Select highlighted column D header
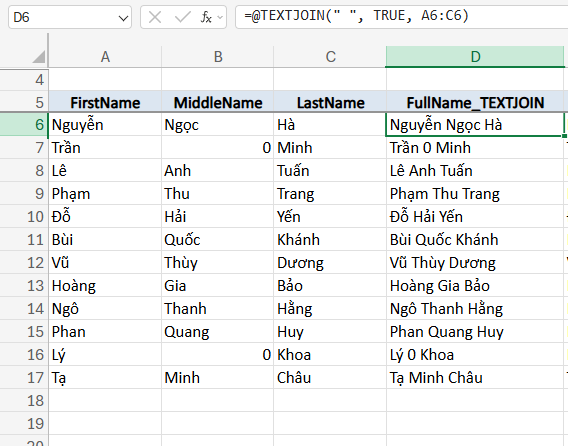This screenshot has height=446, width=568. click(x=475, y=57)
